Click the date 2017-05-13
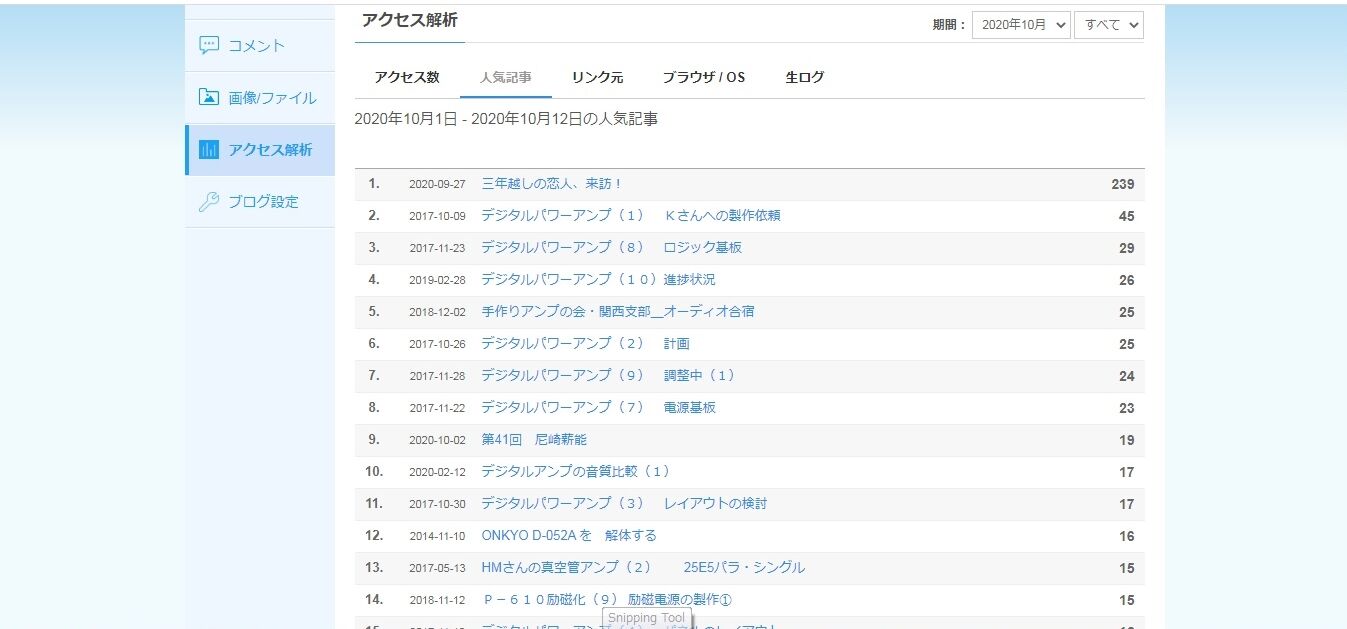The image size is (1347, 629). (x=437, y=569)
